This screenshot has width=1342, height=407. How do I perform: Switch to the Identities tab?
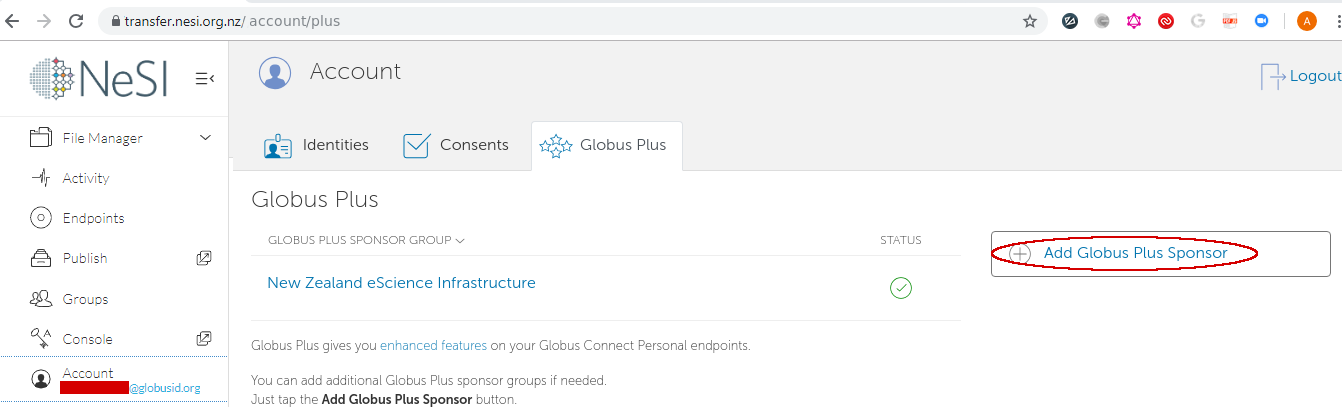coord(316,145)
